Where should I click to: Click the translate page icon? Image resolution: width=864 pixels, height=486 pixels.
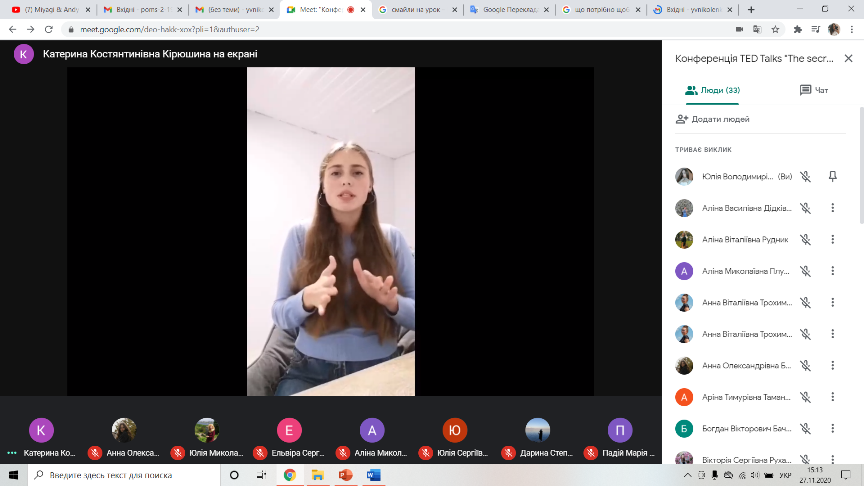pos(757,29)
